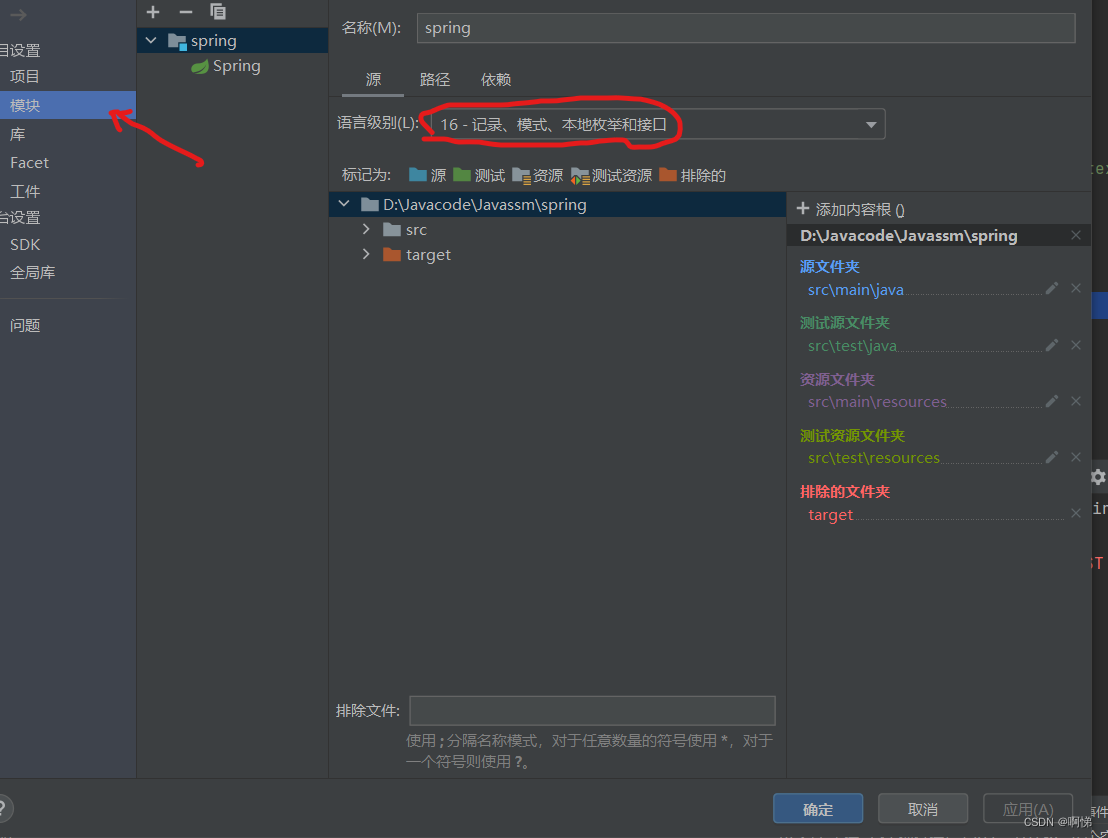
Task: Remove src\test\resources test resource folder
Action: pyautogui.click(x=1075, y=457)
